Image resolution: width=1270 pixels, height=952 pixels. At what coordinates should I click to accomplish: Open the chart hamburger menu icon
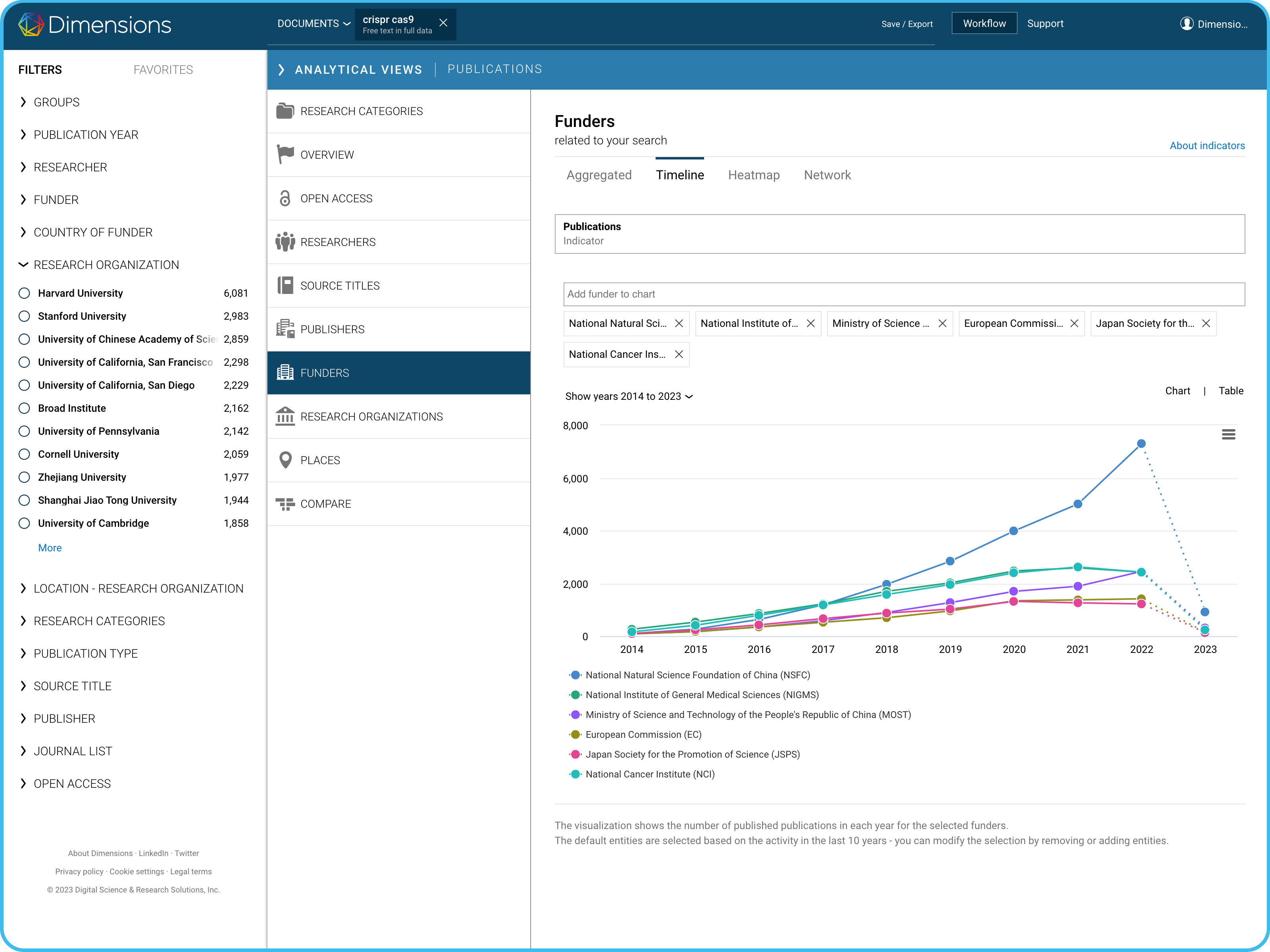pos(1228,434)
